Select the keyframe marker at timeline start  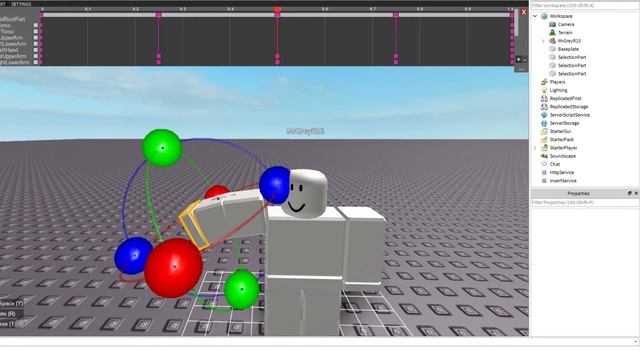tap(41, 15)
